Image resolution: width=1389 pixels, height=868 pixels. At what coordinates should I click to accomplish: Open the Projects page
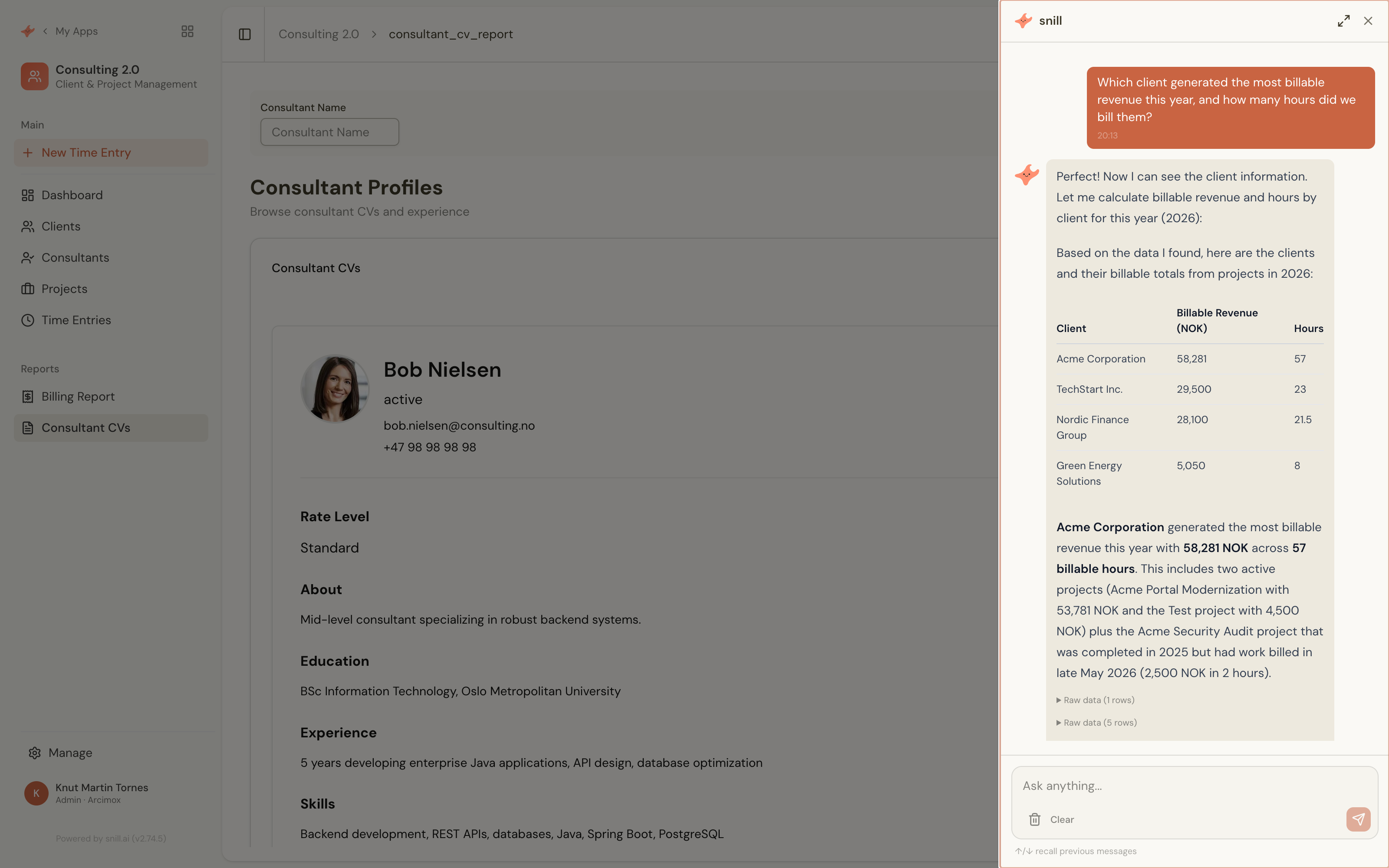click(x=111, y=289)
